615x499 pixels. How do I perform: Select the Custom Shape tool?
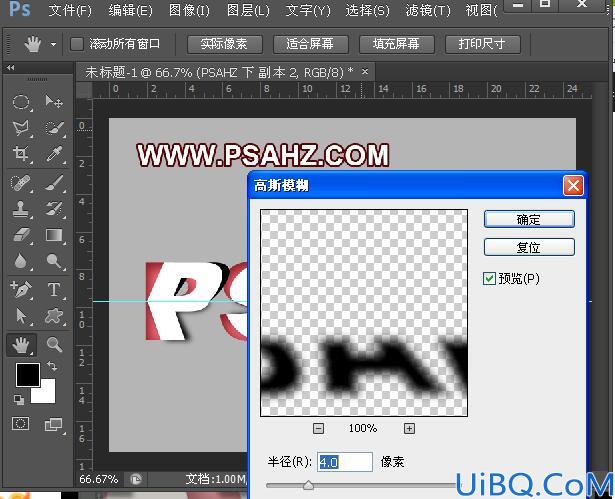(54, 316)
